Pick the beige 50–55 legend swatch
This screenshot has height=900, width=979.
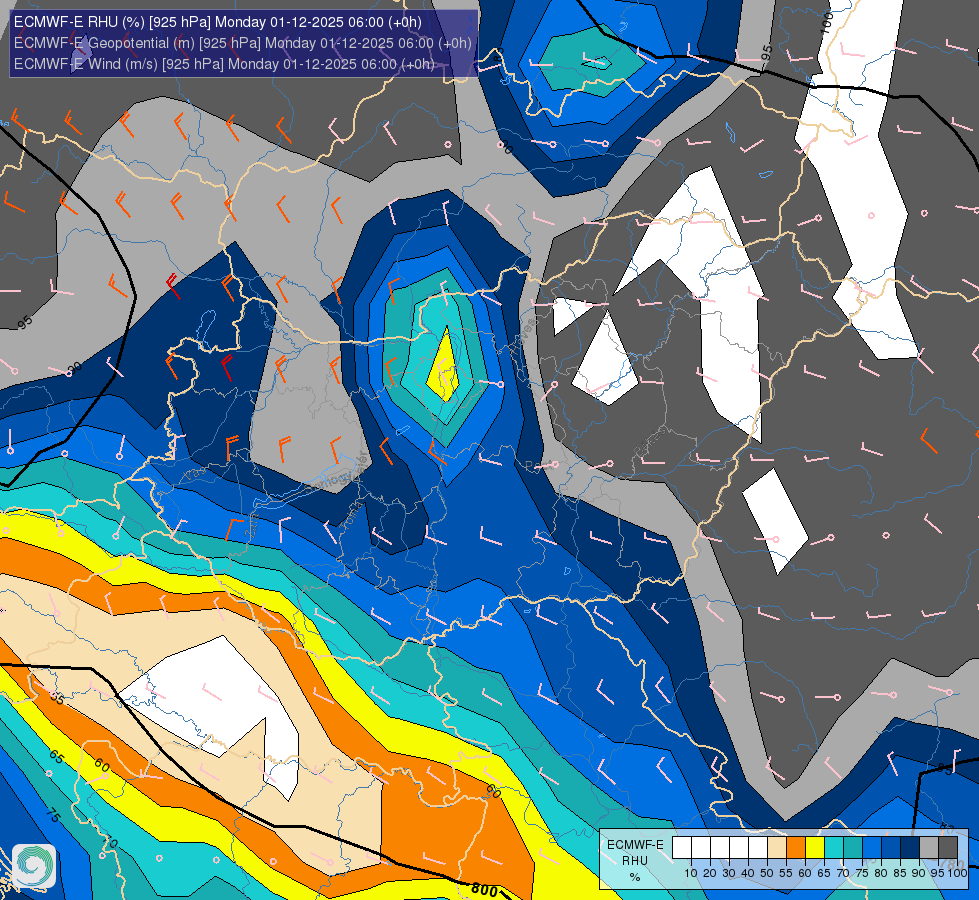(x=777, y=848)
